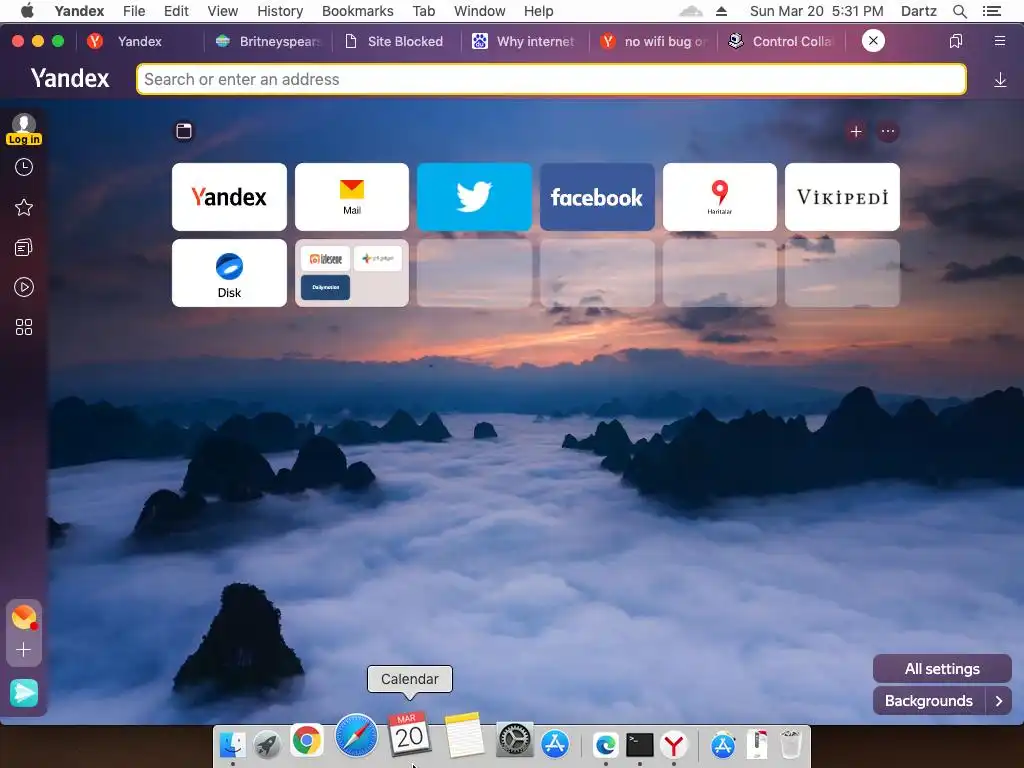Open History clock icon in sidebar
The image size is (1024, 768).
24,168
